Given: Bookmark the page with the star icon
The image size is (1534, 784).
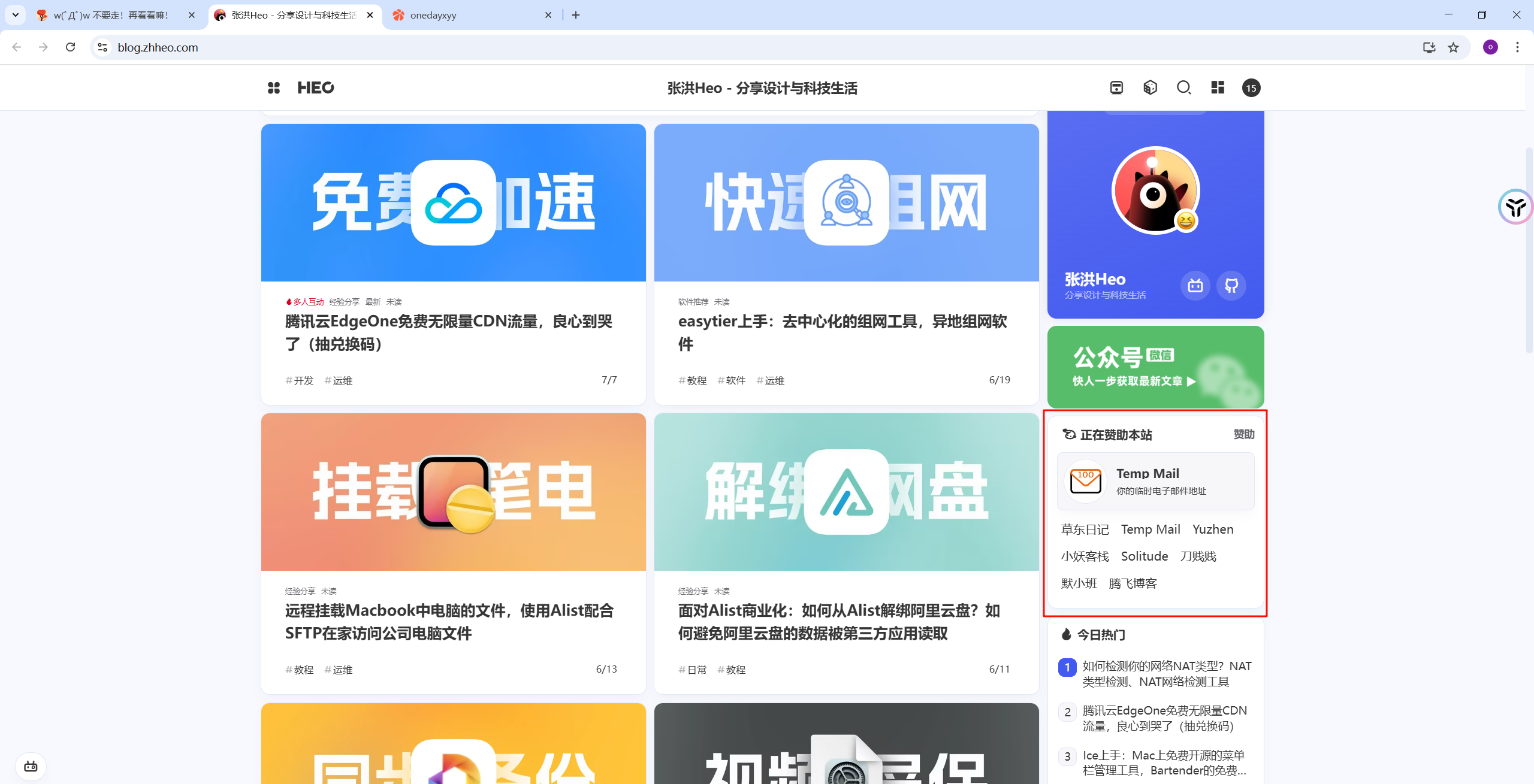Looking at the screenshot, I should click(x=1454, y=47).
